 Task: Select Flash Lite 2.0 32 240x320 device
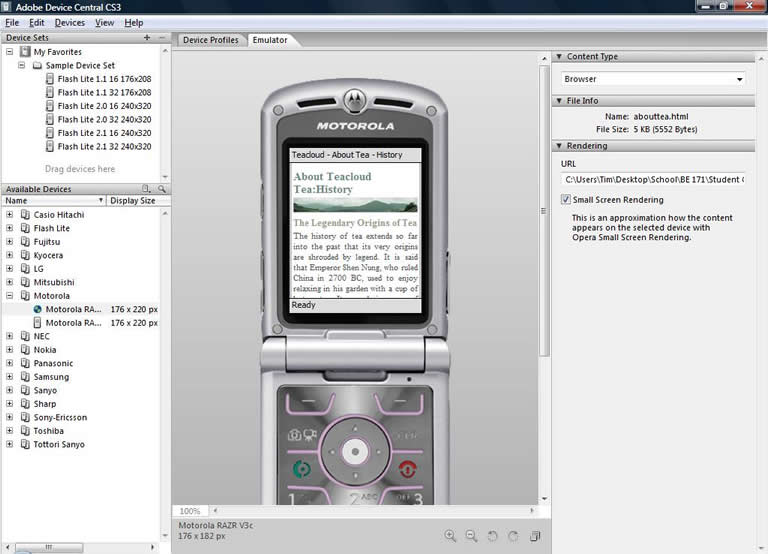point(98,120)
